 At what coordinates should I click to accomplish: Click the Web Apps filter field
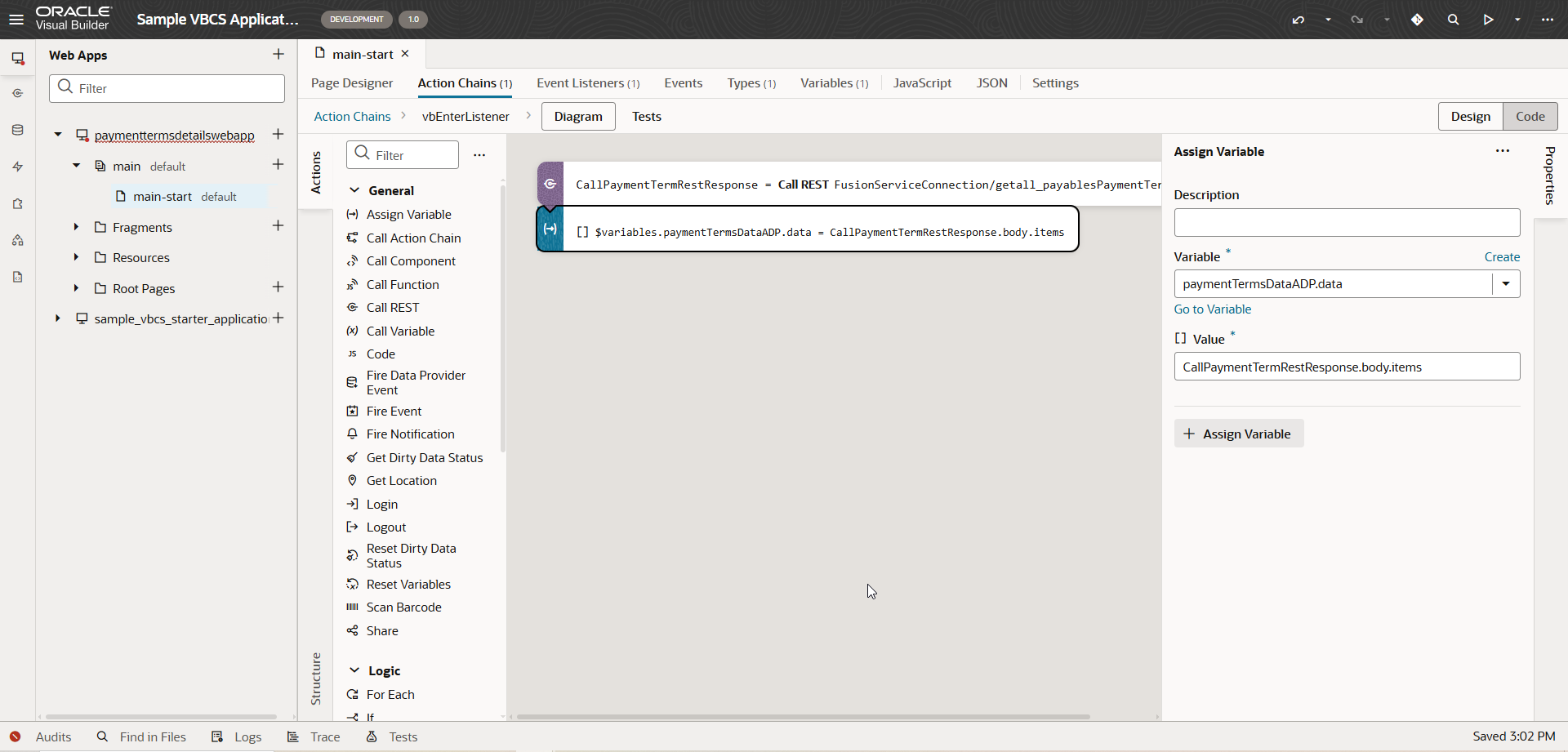167,88
